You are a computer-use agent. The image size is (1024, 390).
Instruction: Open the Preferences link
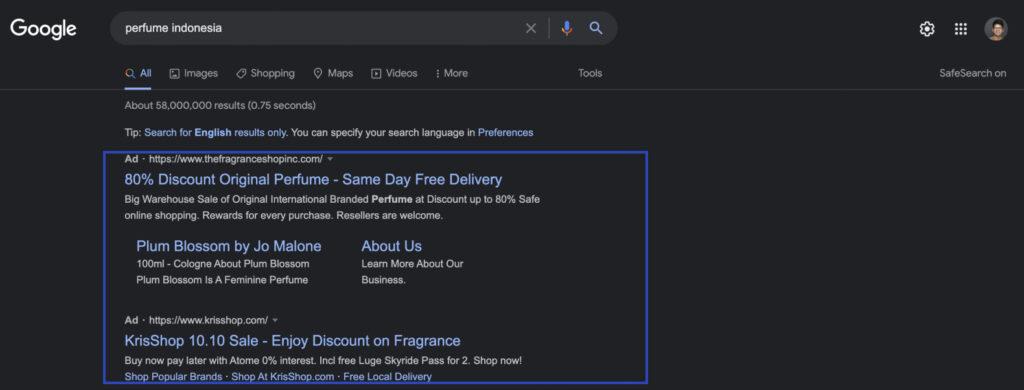505,133
